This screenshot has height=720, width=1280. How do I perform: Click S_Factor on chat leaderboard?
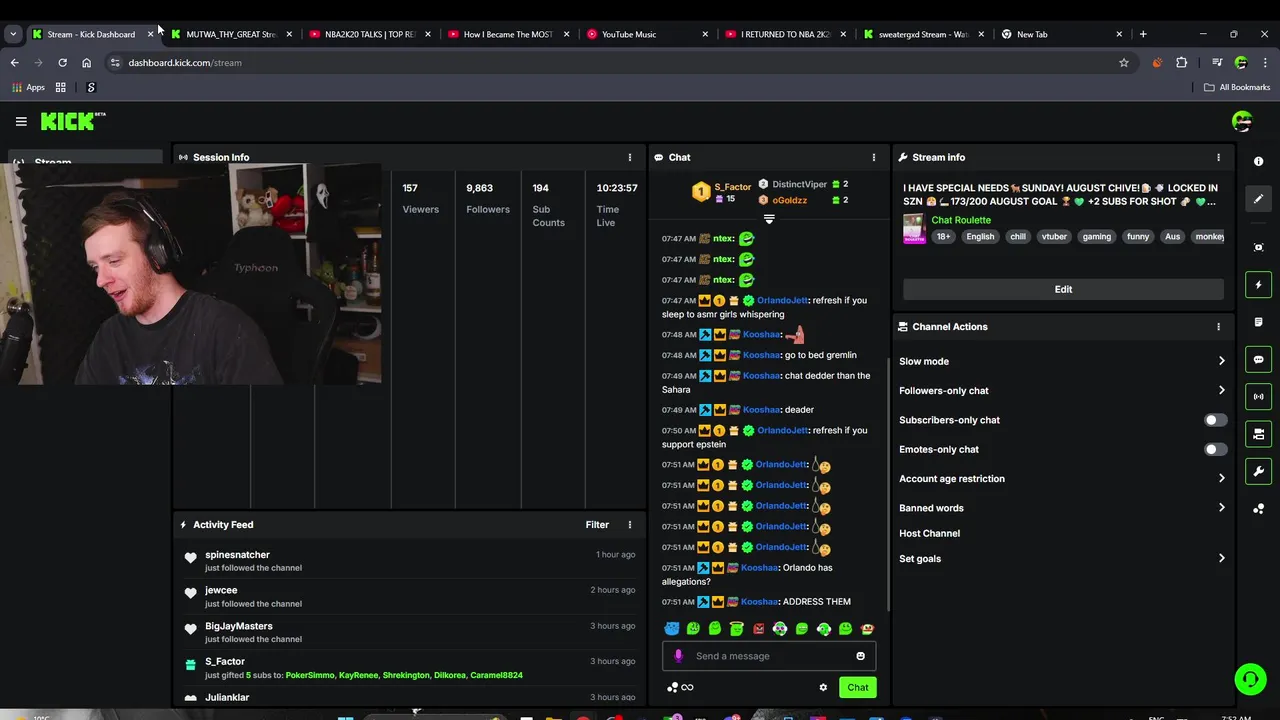[x=733, y=187]
